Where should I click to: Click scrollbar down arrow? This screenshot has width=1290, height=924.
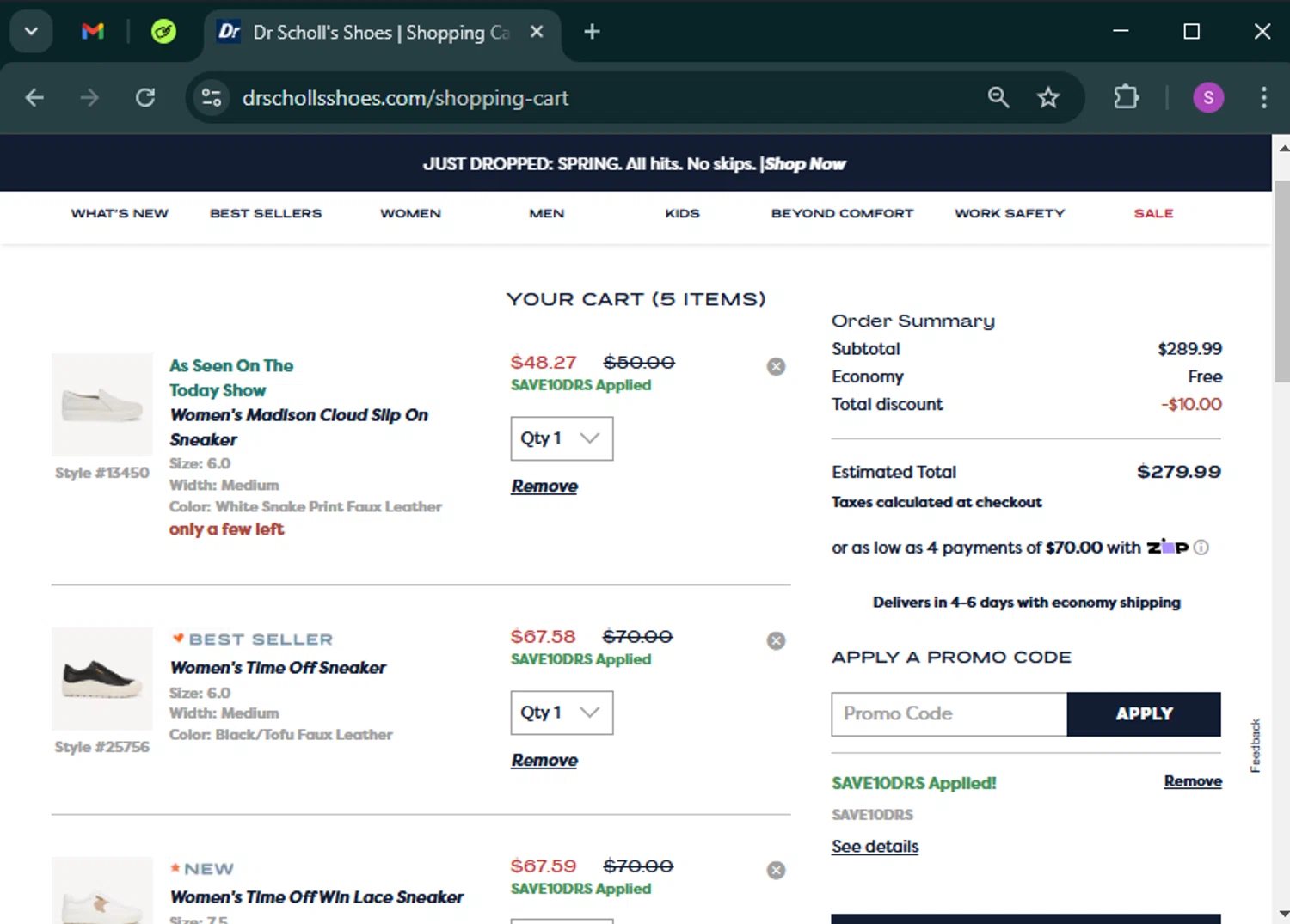pyautogui.click(x=1282, y=914)
